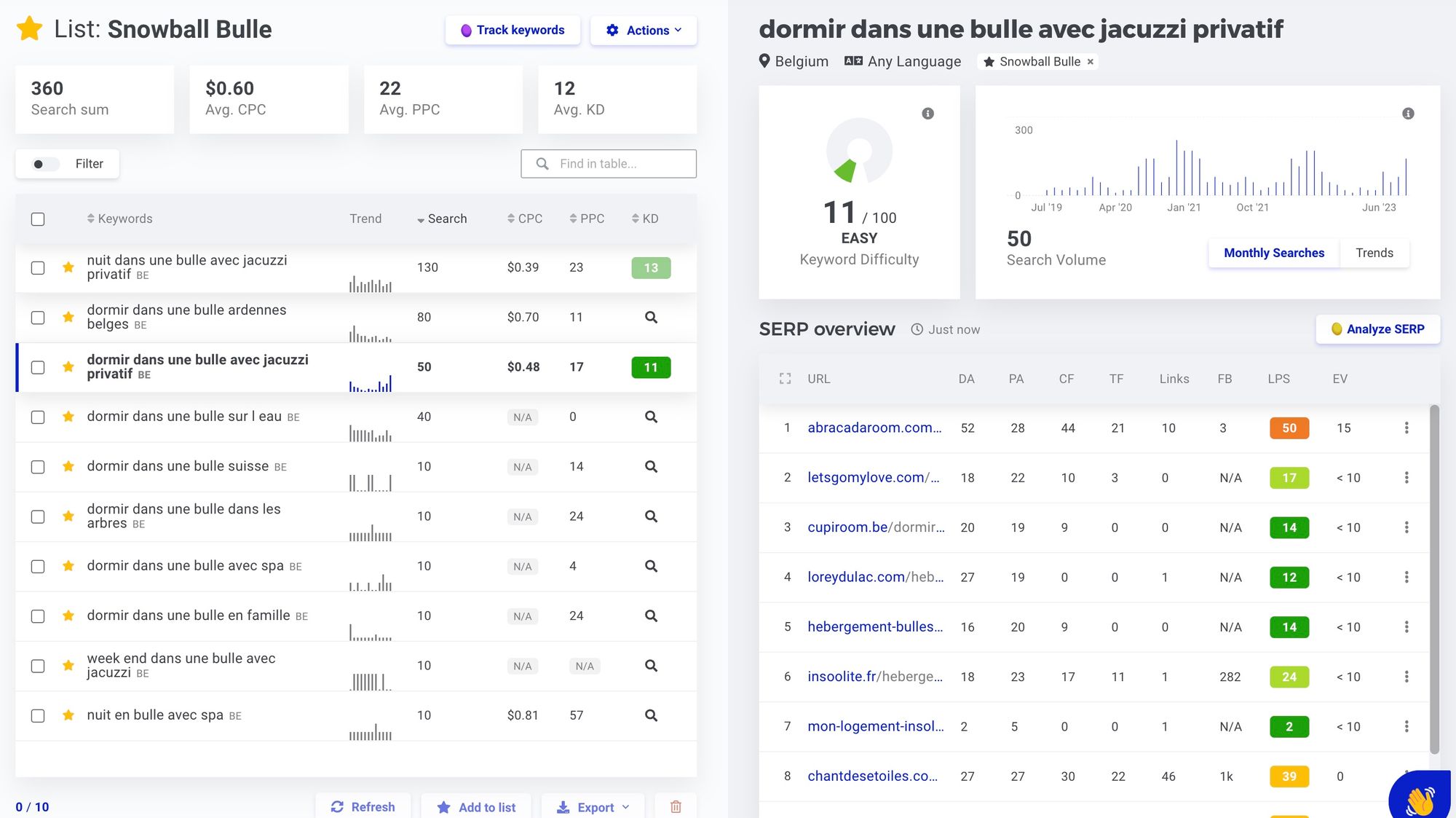Toggle the Filter switch
Screen dimensions: 1456x818
[x=45, y=164]
